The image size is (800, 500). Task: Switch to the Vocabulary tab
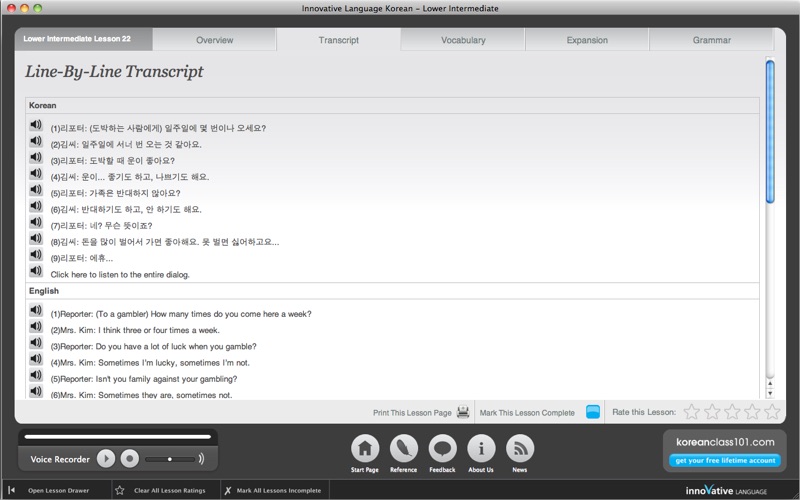(463, 40)
